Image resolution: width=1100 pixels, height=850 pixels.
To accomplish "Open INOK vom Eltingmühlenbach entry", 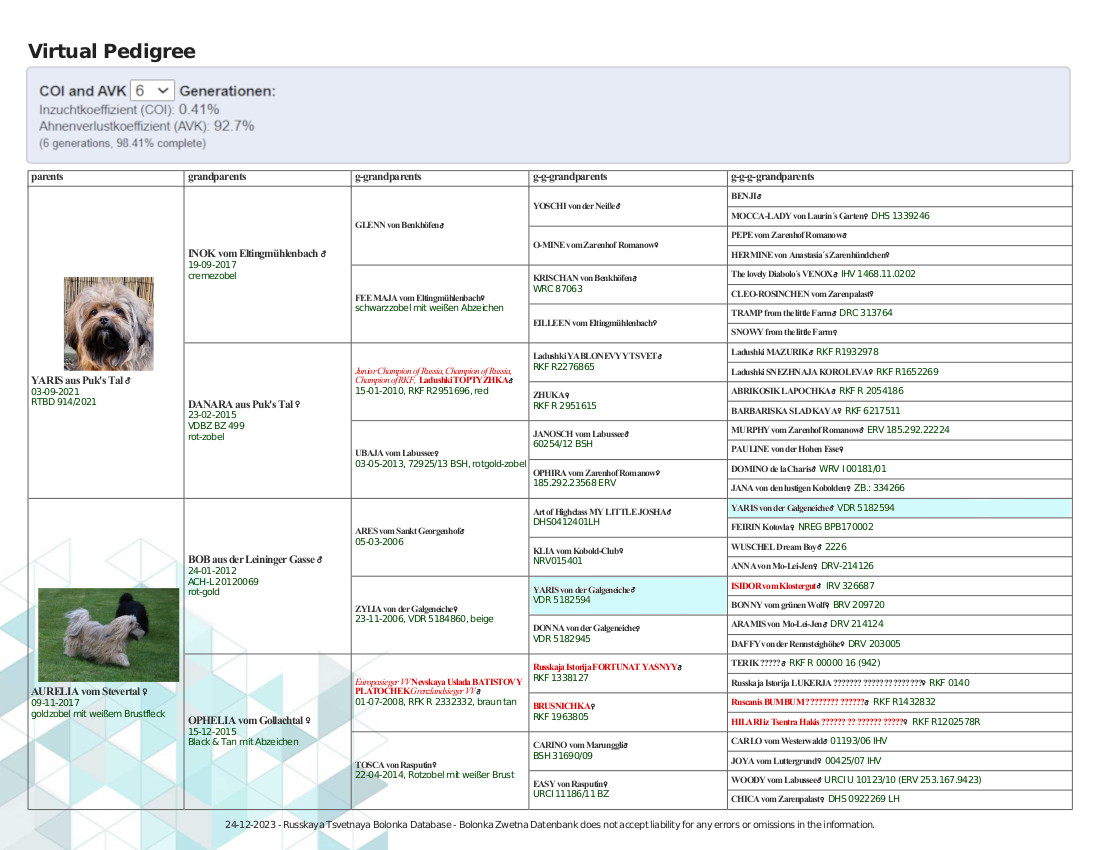I will 257,253.
